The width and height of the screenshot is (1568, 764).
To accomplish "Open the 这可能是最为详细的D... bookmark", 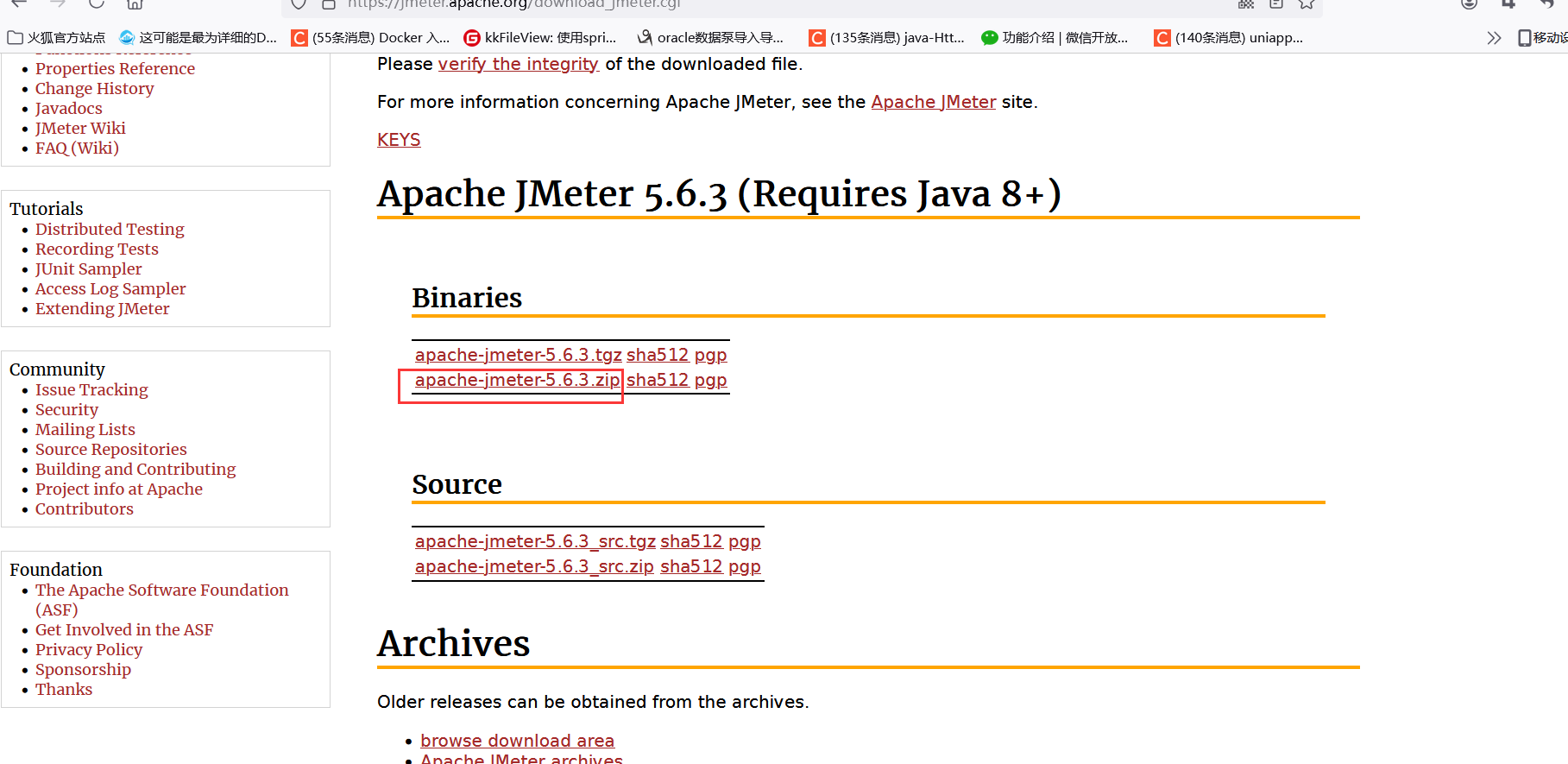I will point(198,37).
